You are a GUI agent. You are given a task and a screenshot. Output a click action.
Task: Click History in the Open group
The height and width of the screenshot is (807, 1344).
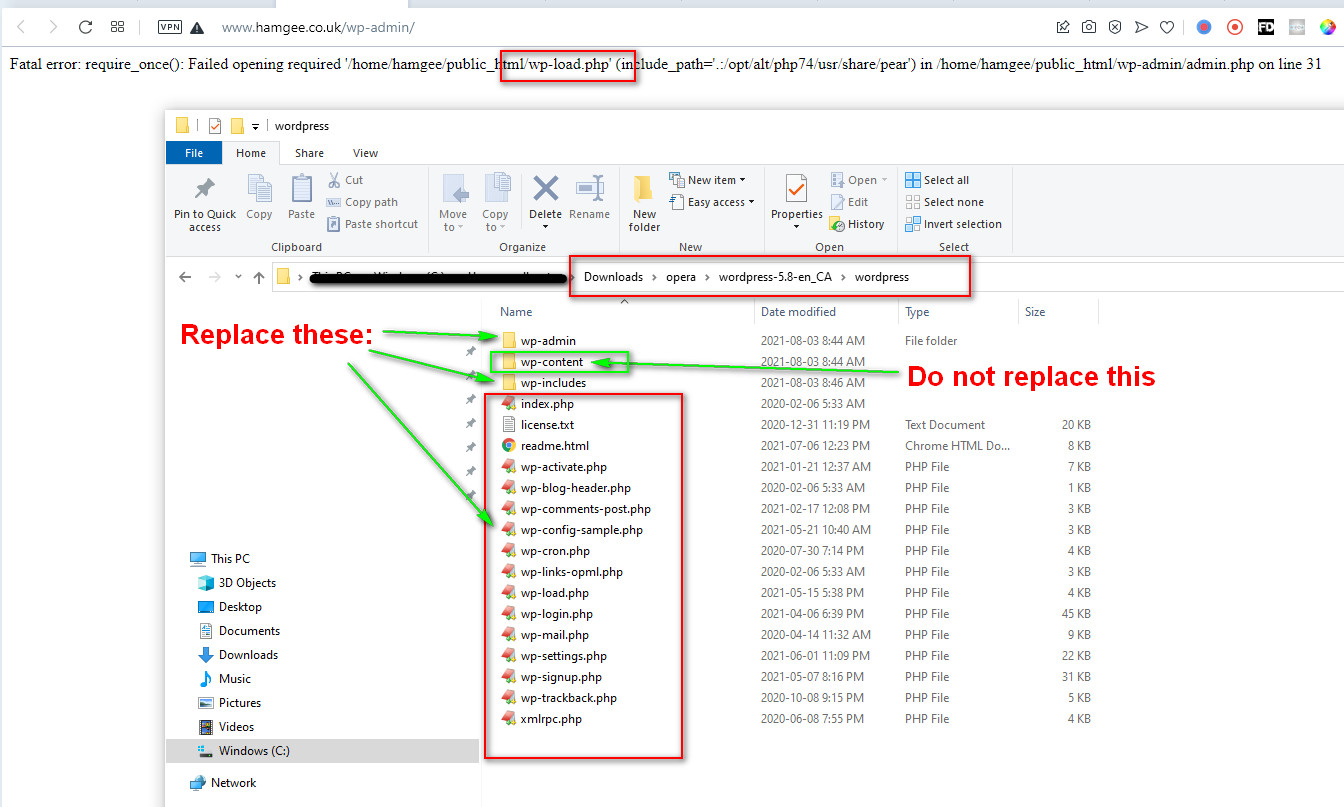click(857, 224)
